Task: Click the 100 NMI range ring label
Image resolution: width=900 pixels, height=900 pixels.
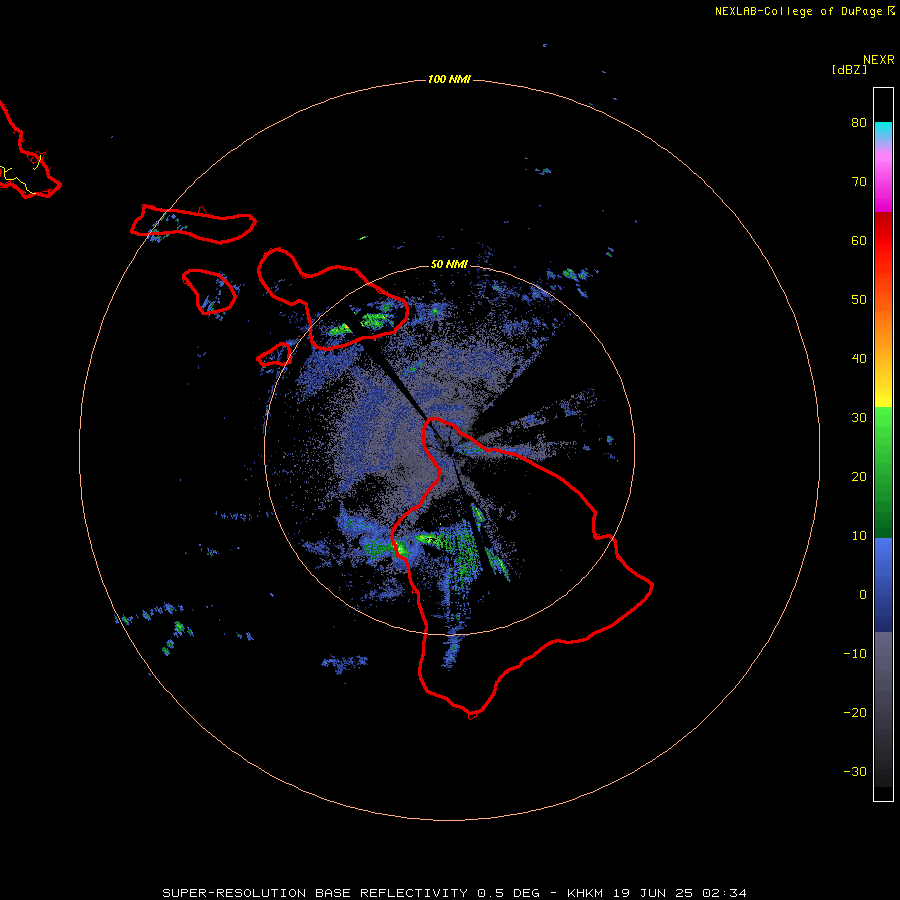Action: (449, 79)
